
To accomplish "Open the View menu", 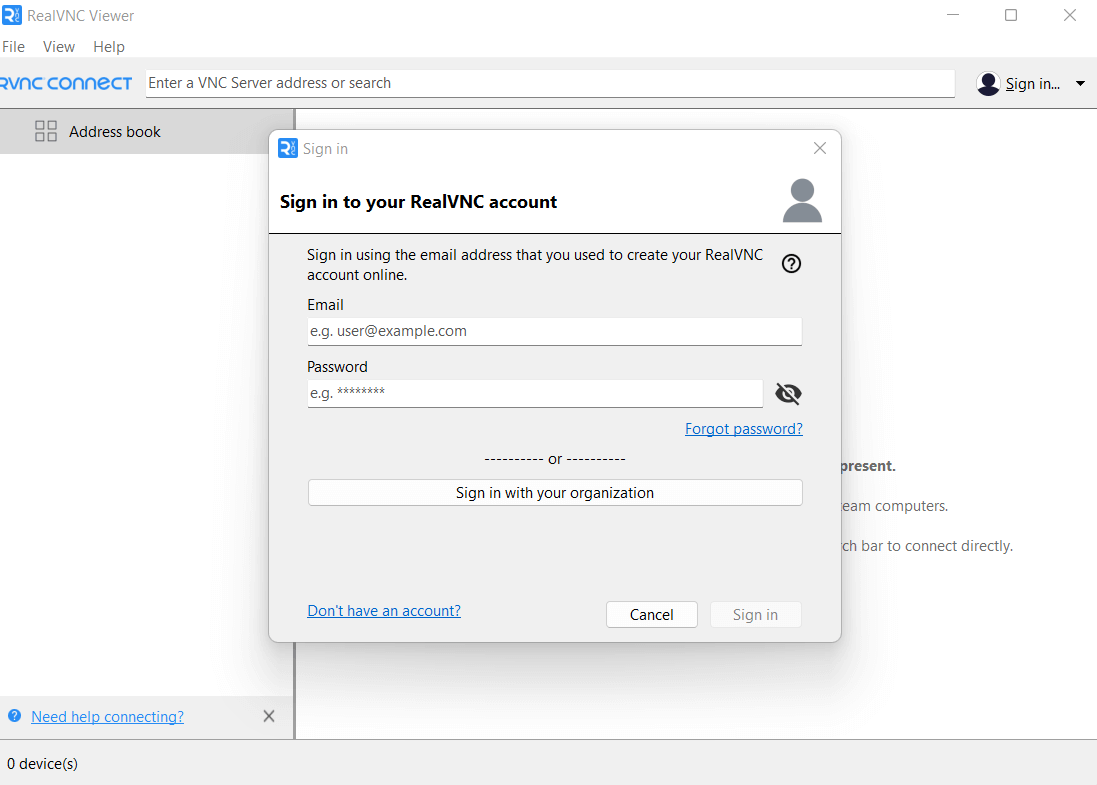I will (x=59, y=47).
